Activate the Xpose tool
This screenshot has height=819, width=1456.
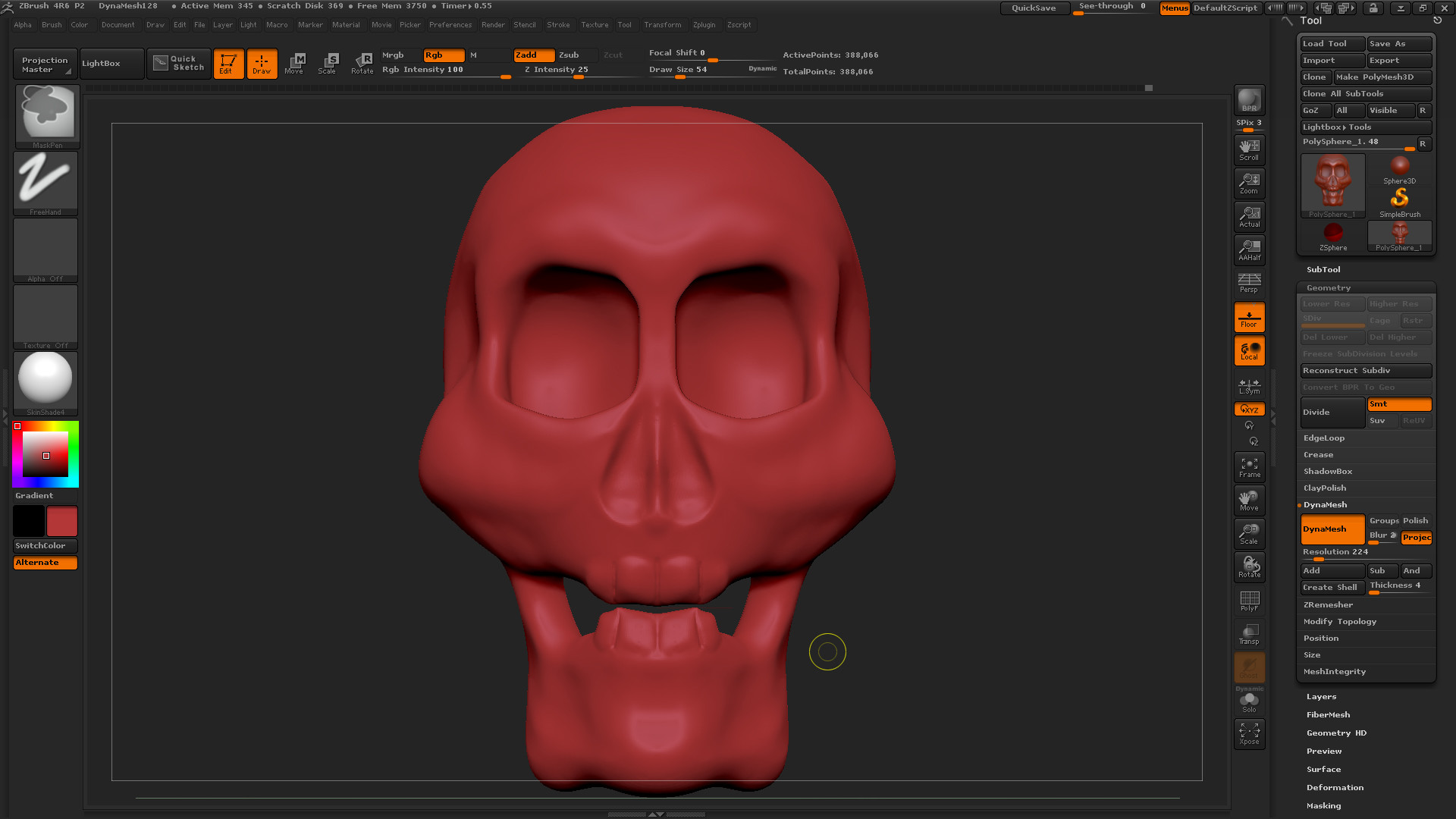point(1249,733)
